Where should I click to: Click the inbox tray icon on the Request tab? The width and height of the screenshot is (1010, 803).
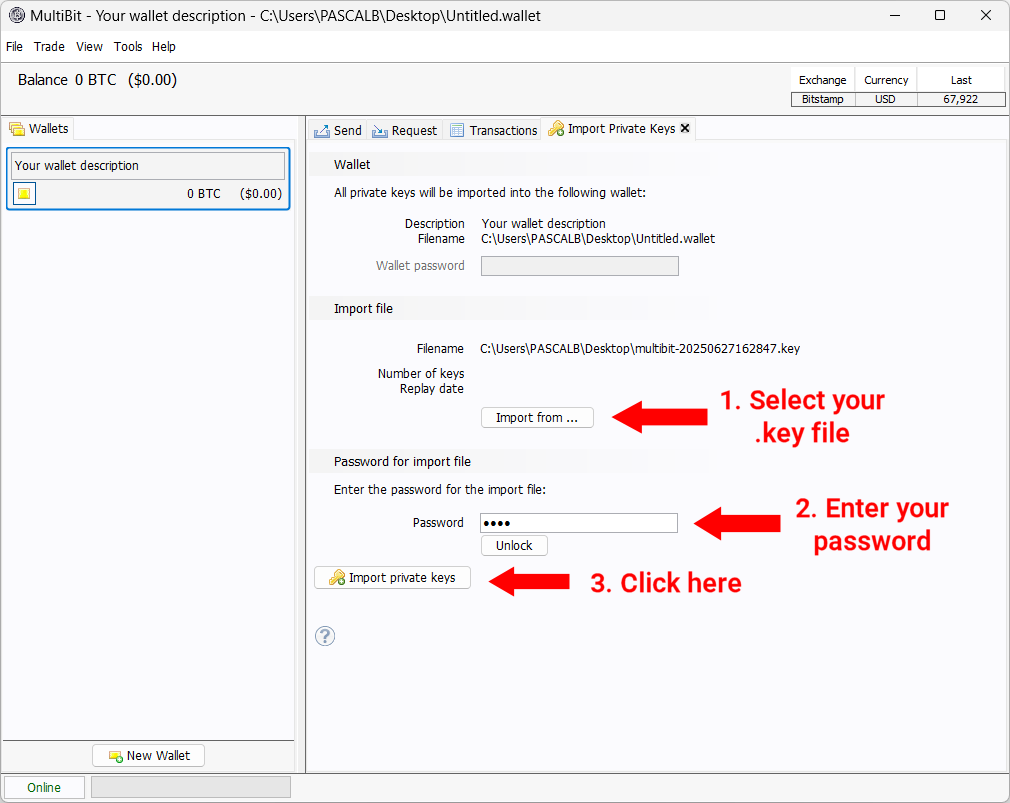378,129
